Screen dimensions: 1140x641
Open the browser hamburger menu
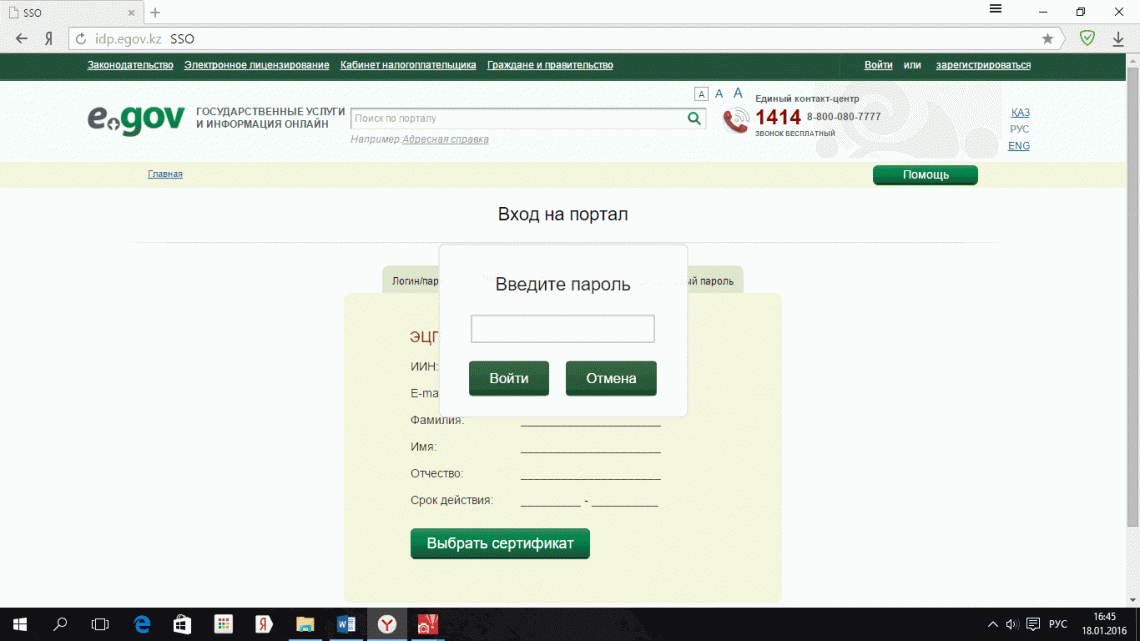tap(996, 9)
